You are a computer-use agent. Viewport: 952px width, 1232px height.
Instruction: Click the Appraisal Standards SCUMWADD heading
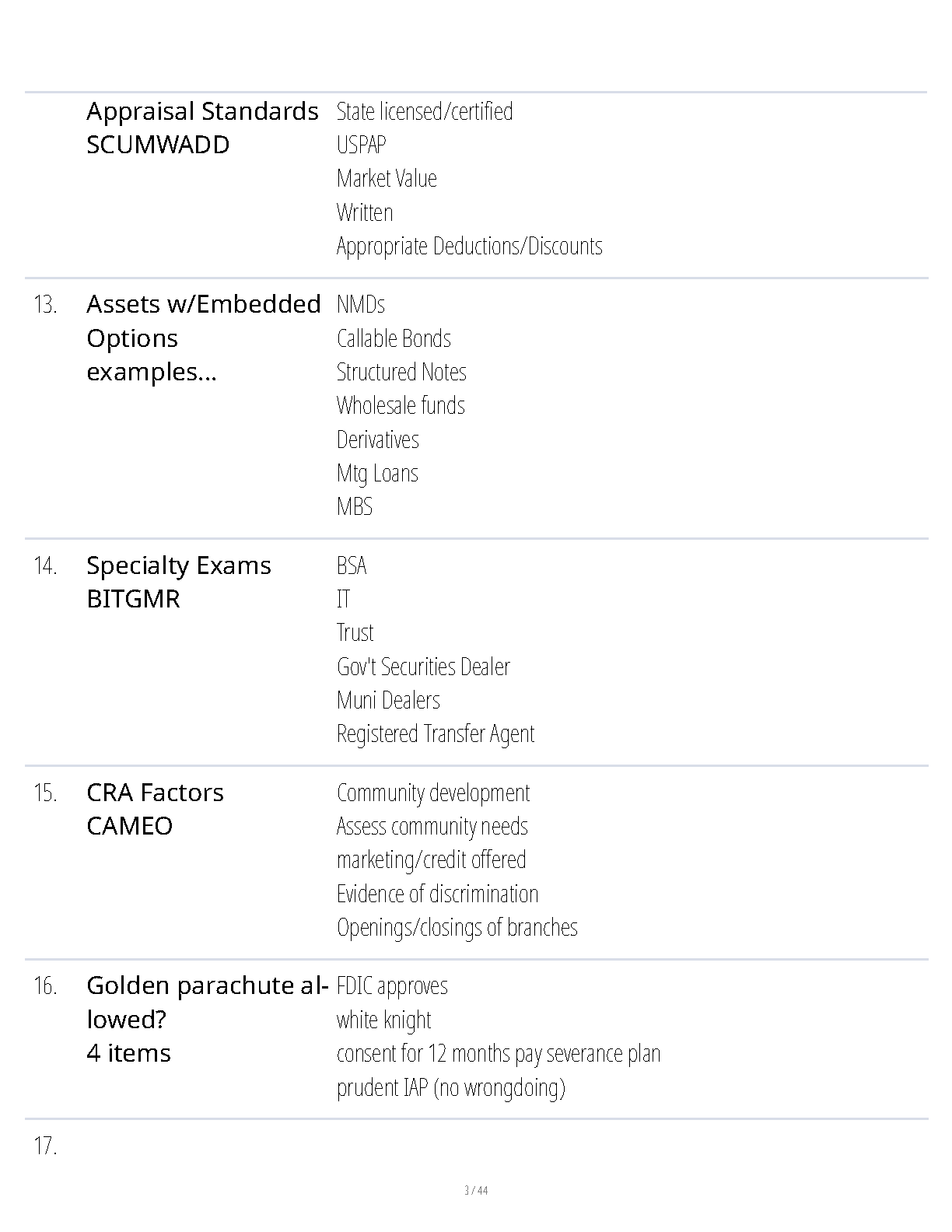point(202,128)
